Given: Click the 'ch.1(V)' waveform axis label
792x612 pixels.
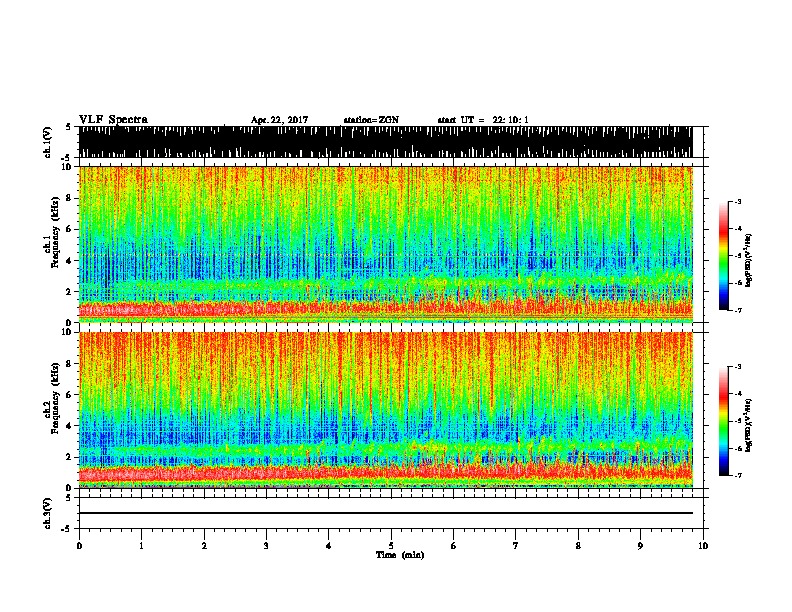Looking at the screenshot, I should pos(48,142).
